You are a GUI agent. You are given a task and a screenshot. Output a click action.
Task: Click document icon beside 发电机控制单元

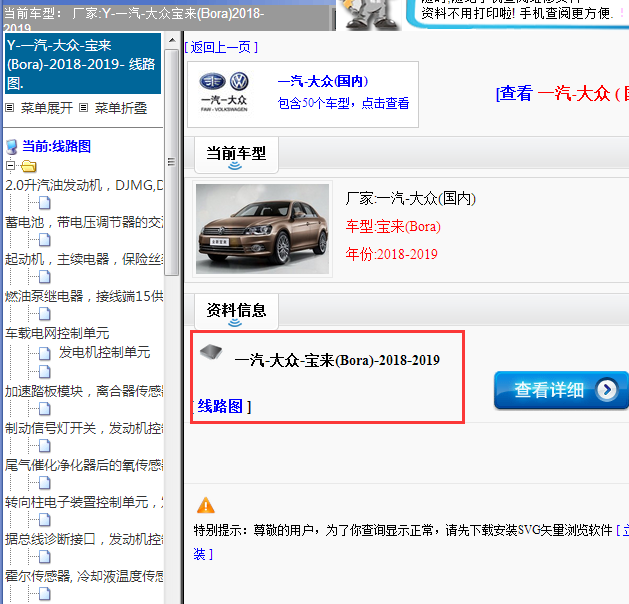point(45,353)
